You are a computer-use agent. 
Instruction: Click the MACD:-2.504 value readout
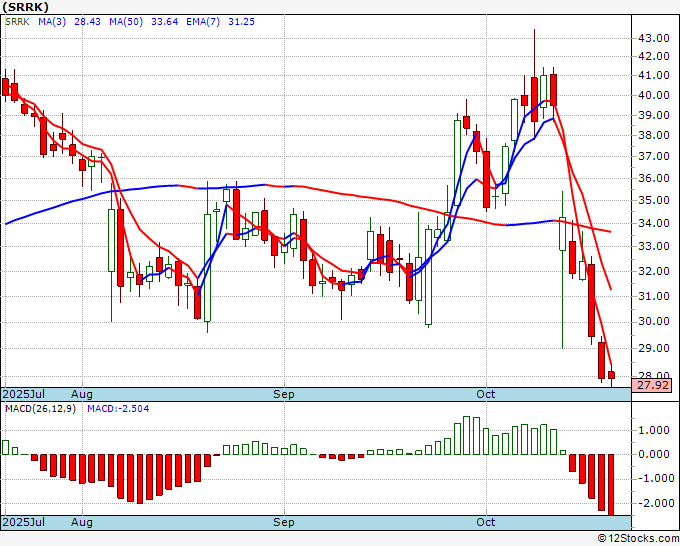click(118, 409)
